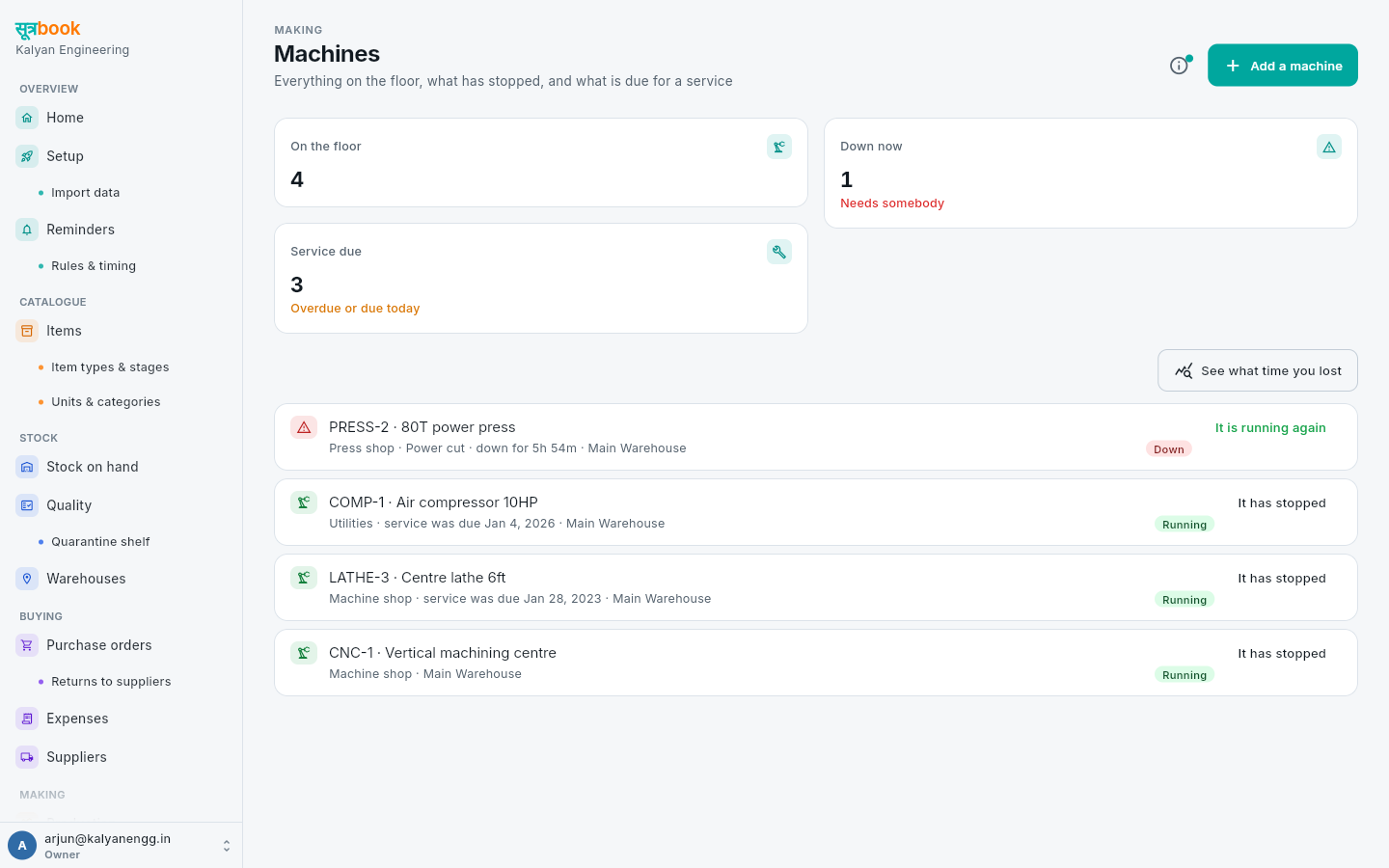Open Import data in the sidebar

point(86,193)
